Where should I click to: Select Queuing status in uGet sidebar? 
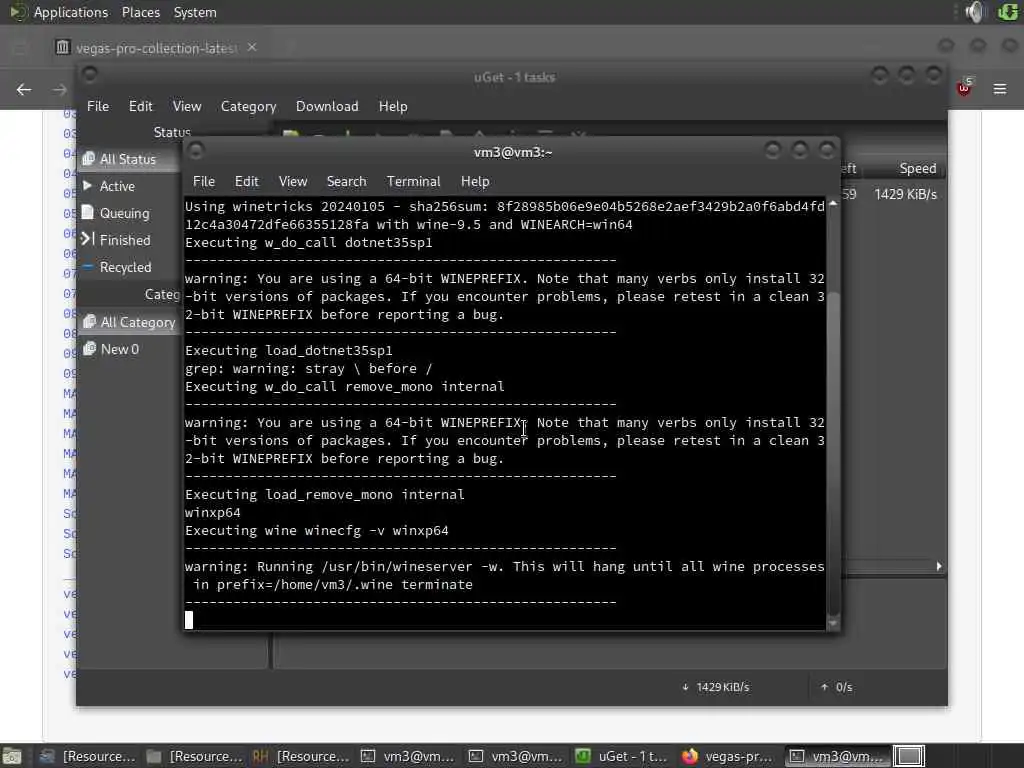[124, 214]
